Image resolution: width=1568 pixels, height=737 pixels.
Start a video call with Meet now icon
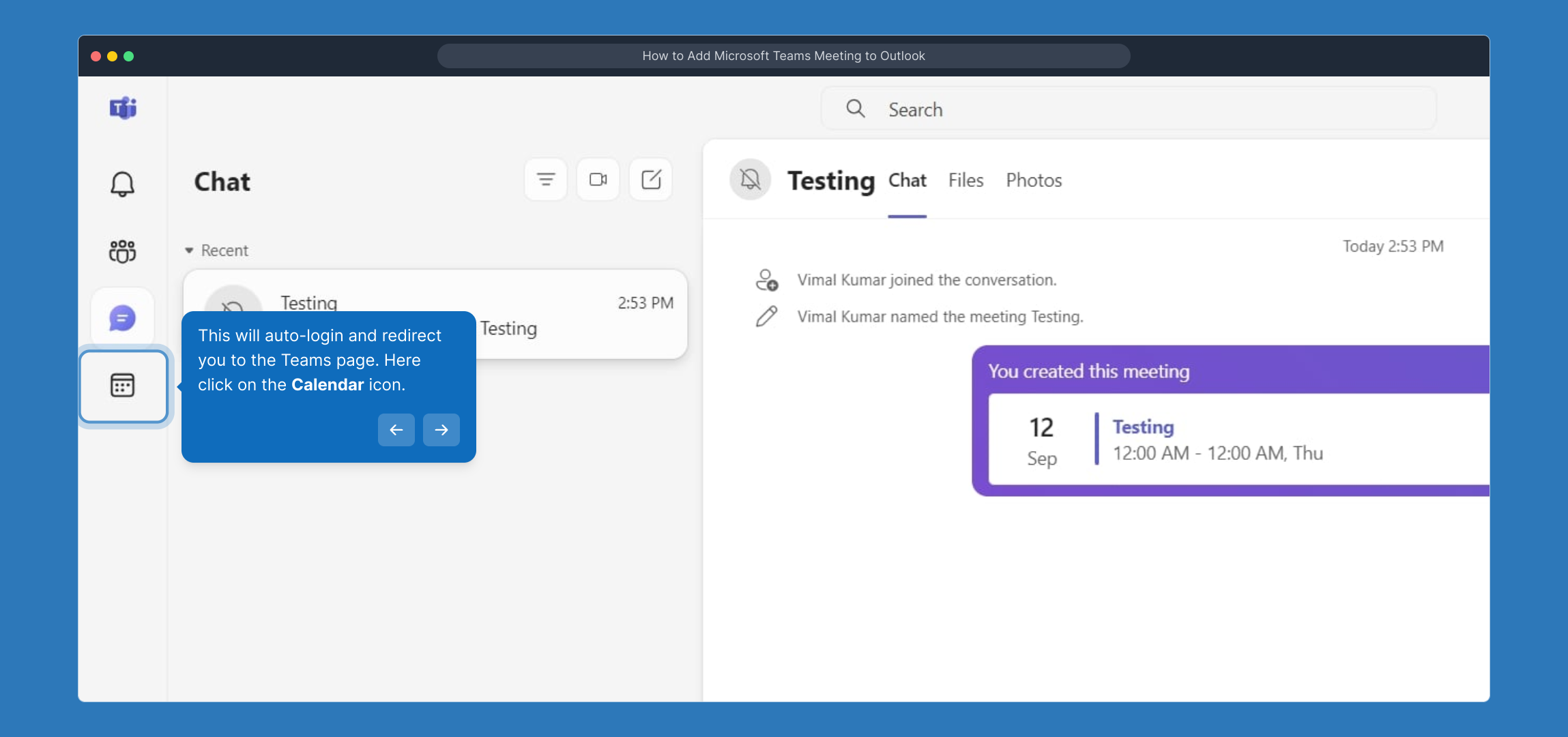click(598, 179)
